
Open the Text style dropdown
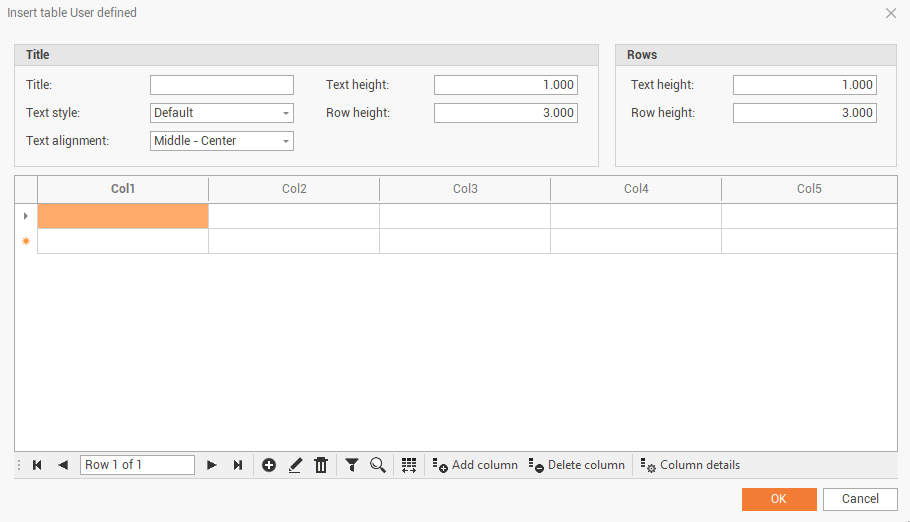point(222,113)
